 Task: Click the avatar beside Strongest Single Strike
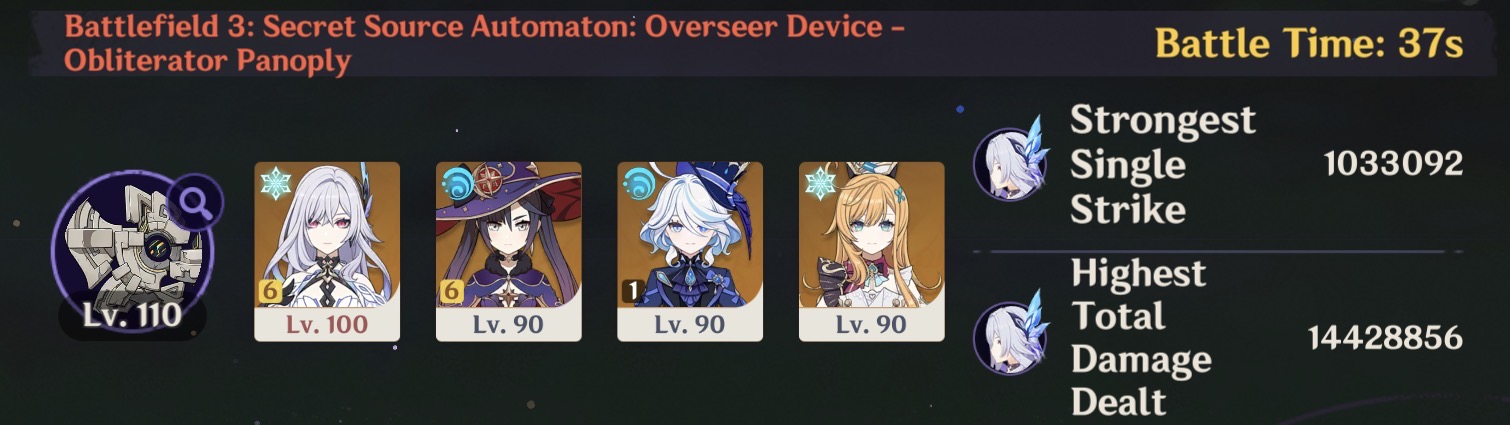pos(1011,165)
